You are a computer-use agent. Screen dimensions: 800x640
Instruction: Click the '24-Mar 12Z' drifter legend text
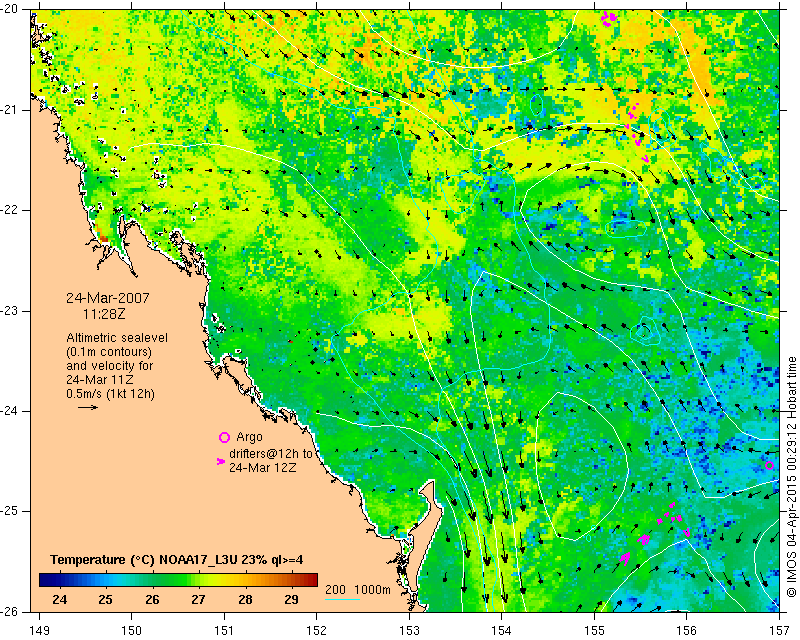pos(262,467)
